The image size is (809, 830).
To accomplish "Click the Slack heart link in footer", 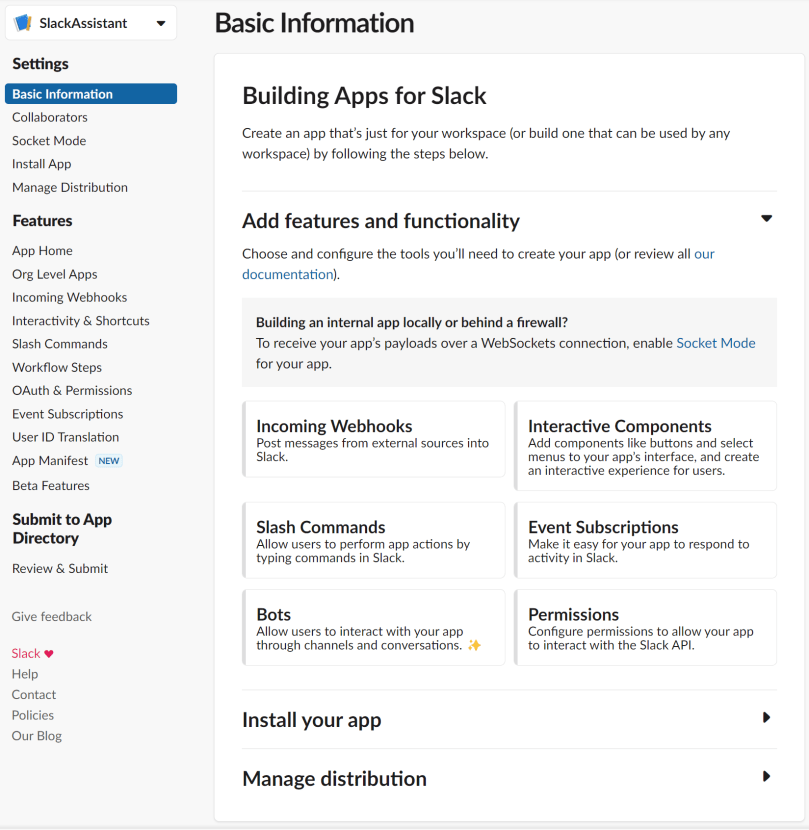I will (x=30, y=653).
